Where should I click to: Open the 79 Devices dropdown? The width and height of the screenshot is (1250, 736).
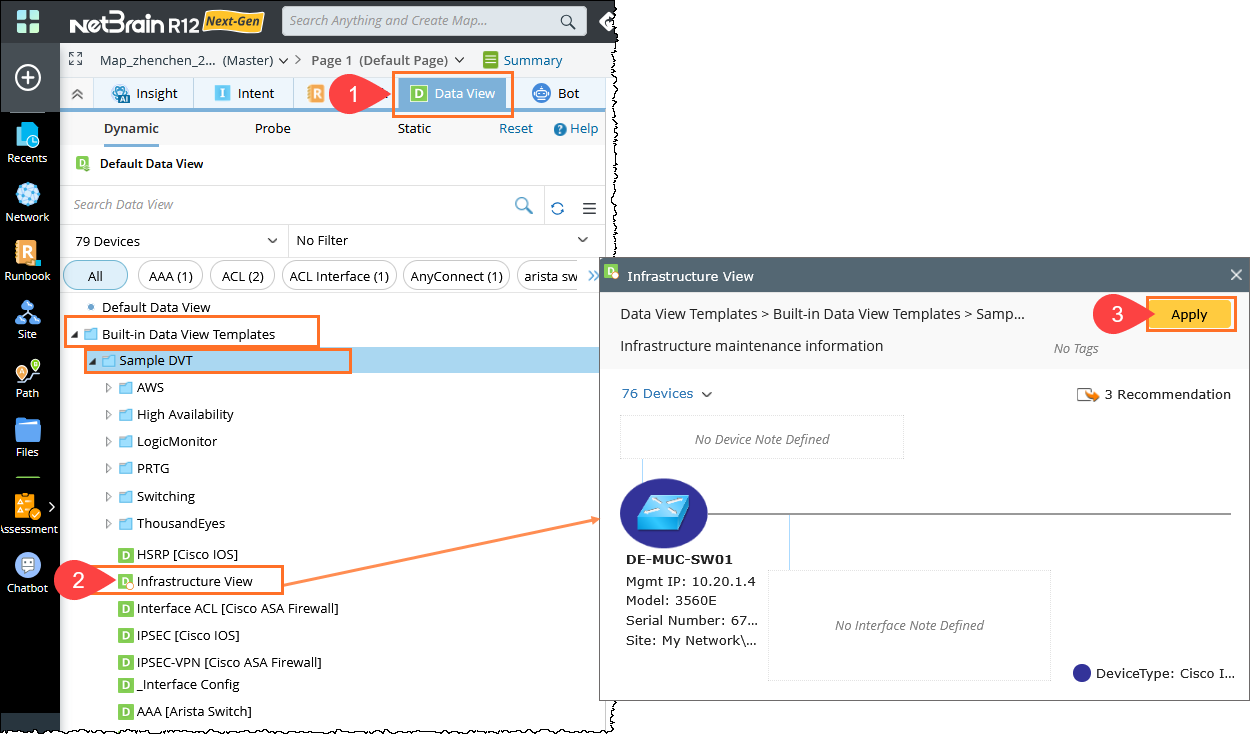(x=175, y=241)
